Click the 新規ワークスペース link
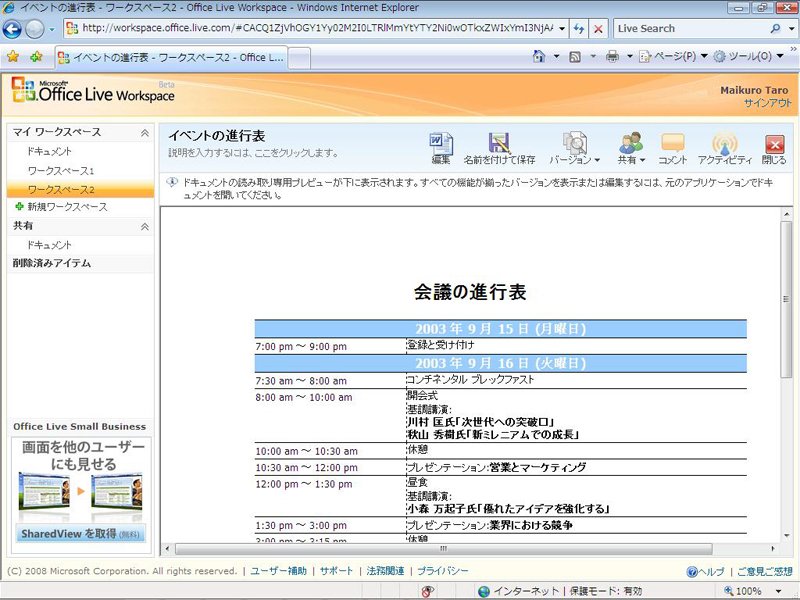The width and height of the screenshot is (800, 600). pyautogui.click(x=67, y=207)
